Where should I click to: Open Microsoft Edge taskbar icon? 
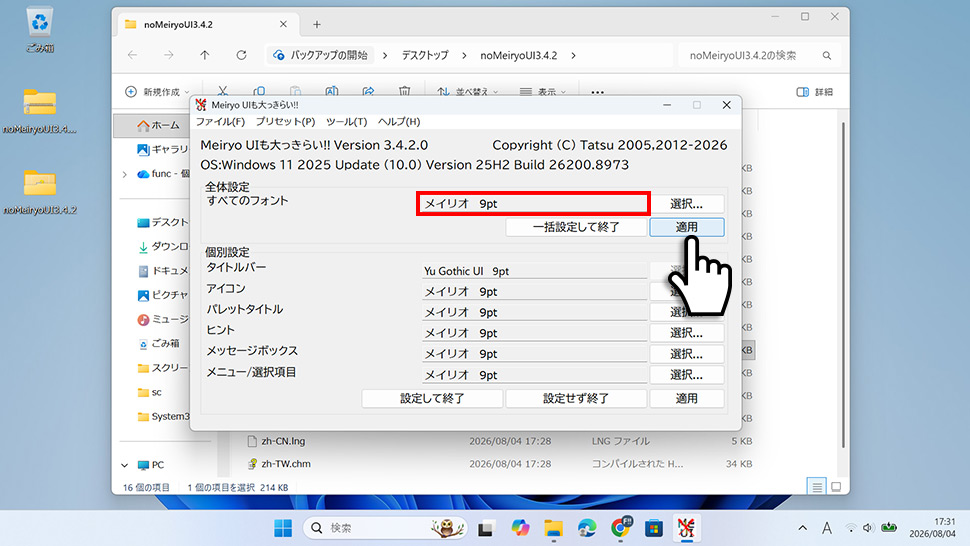coord(586,528)
